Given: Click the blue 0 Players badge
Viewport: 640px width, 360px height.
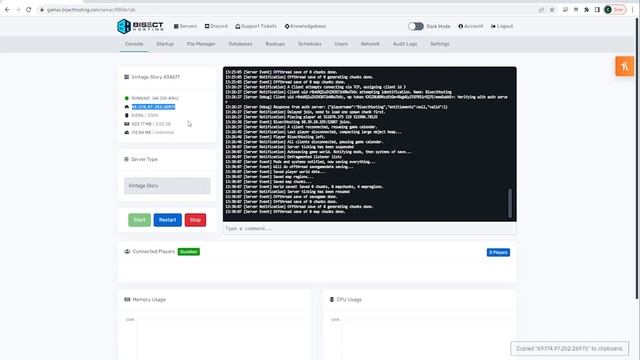Looking at the screenshot, I should pyautogui.click(x=498, y=253).
